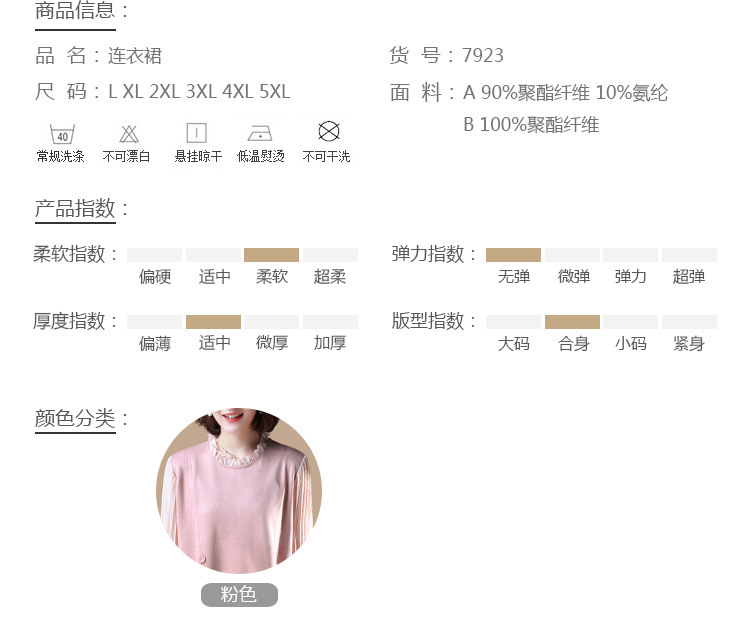Select the highlighted 合身 fit bar
Screen dimensions: 750x637
(572, 322)
